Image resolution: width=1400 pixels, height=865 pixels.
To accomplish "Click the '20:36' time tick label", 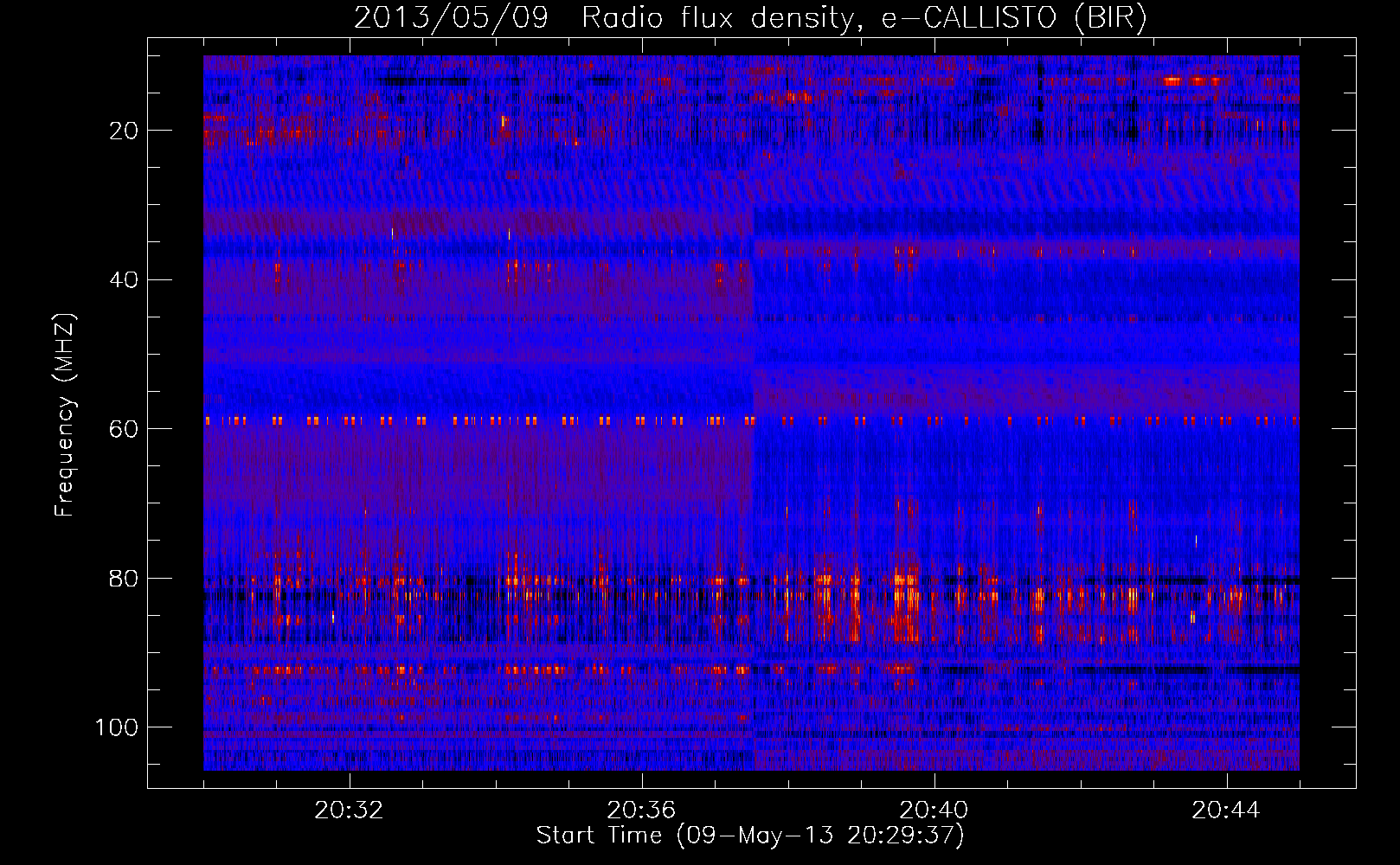I will point(641,811).
